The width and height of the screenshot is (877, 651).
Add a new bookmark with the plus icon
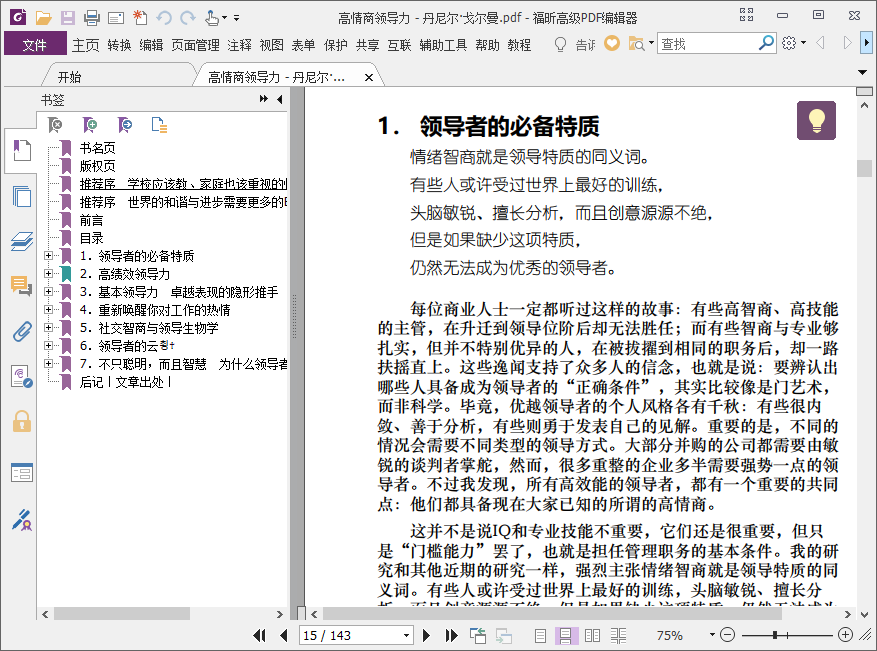coord(89,125)
